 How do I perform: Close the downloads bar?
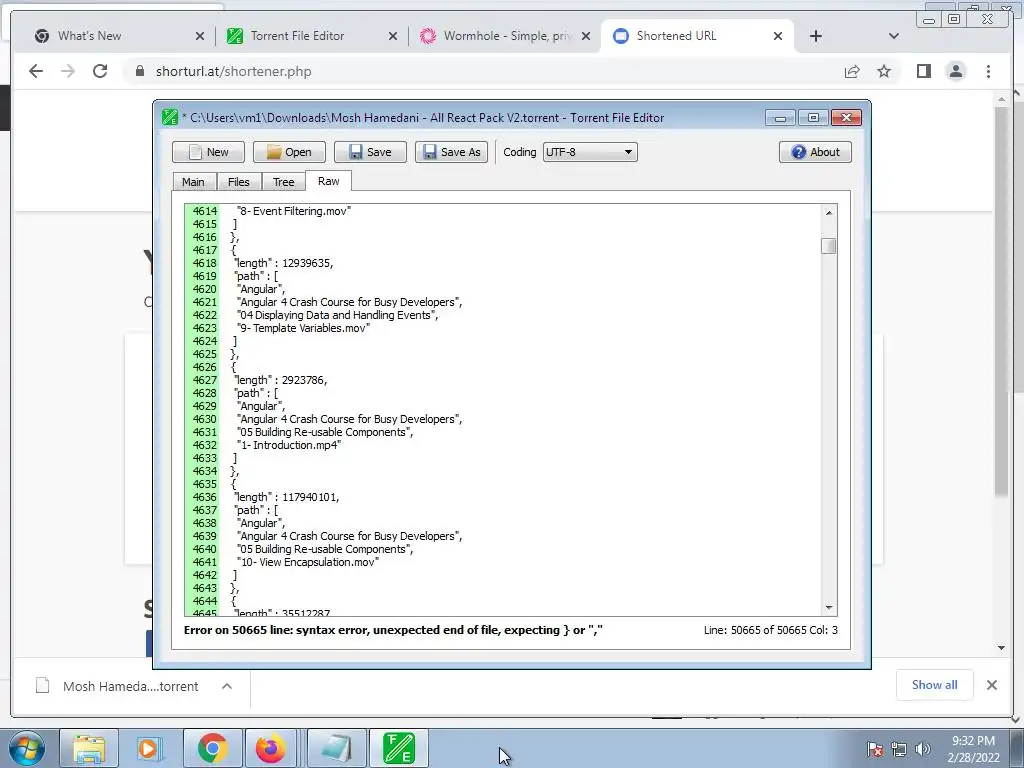992,685
